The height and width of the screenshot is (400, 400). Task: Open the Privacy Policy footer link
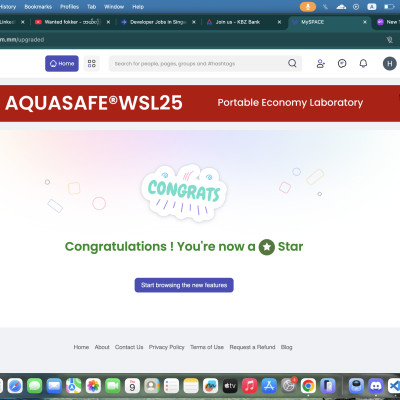point(167,347)
